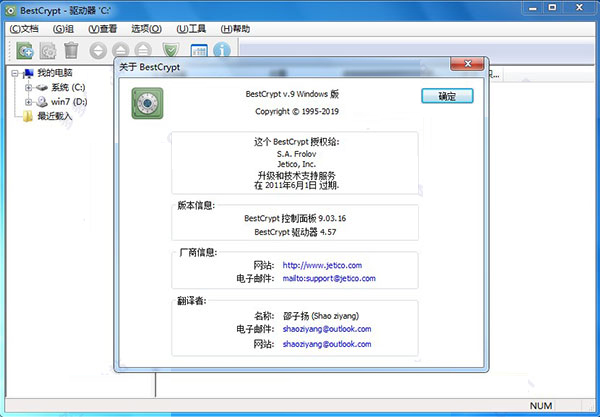600x417 pixels.
Task: Select the 系统 (C:) drive icon
Action: (x=42, y=88)
